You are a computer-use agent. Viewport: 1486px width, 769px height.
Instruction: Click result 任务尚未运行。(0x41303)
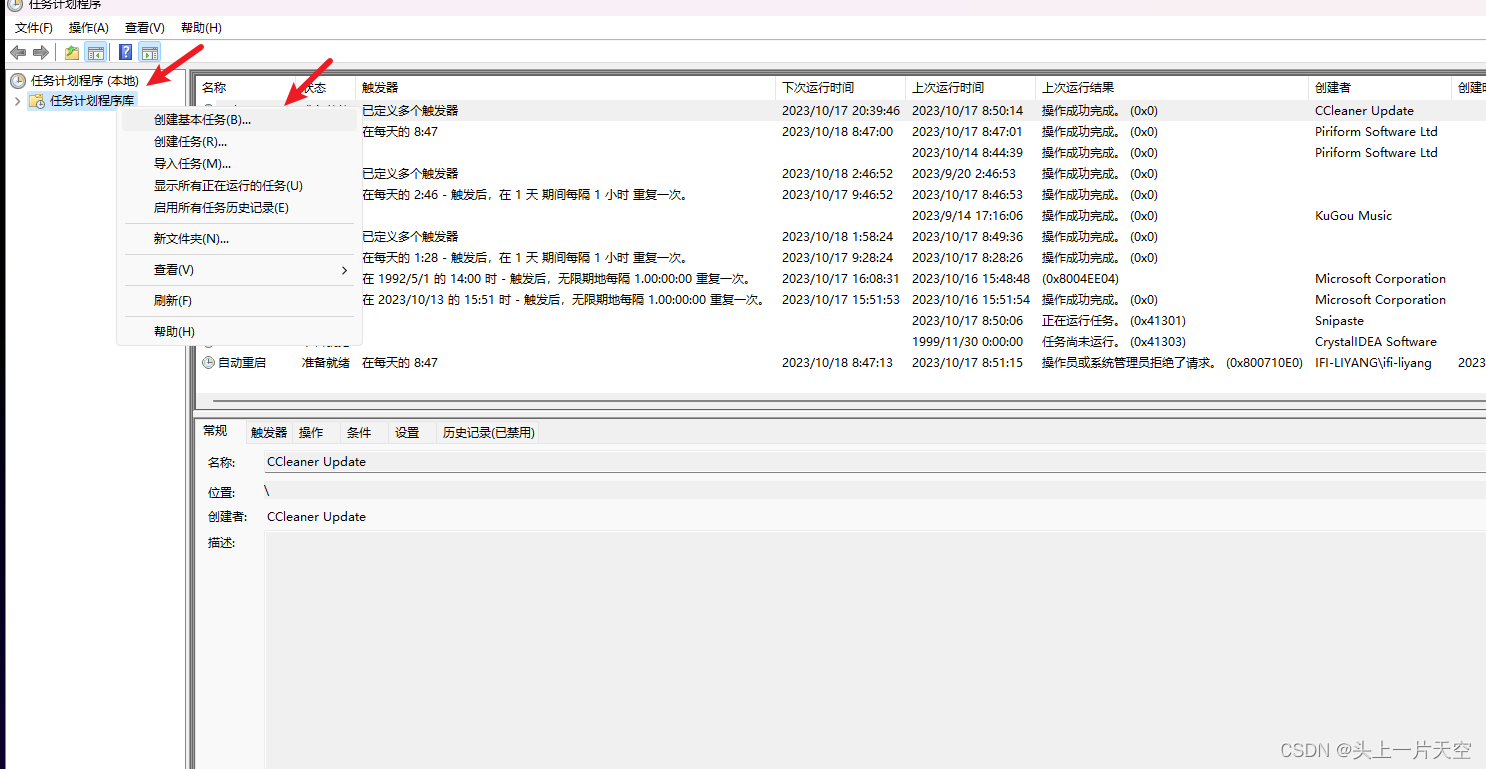1114,342
